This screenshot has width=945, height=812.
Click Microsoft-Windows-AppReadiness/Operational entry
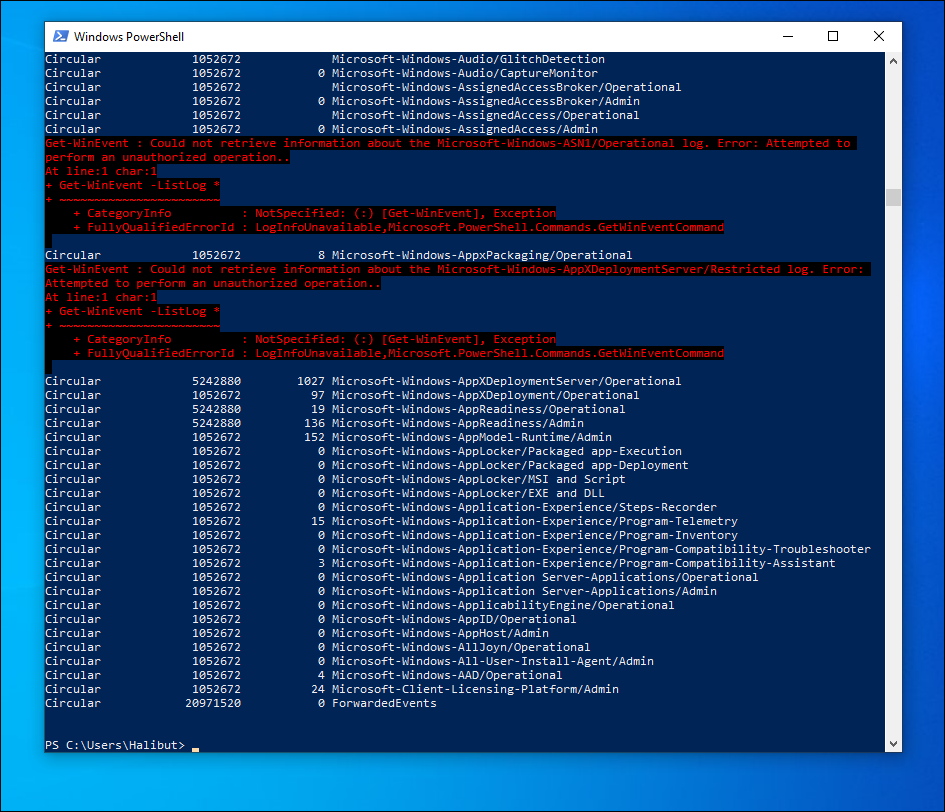coord(479,409)
